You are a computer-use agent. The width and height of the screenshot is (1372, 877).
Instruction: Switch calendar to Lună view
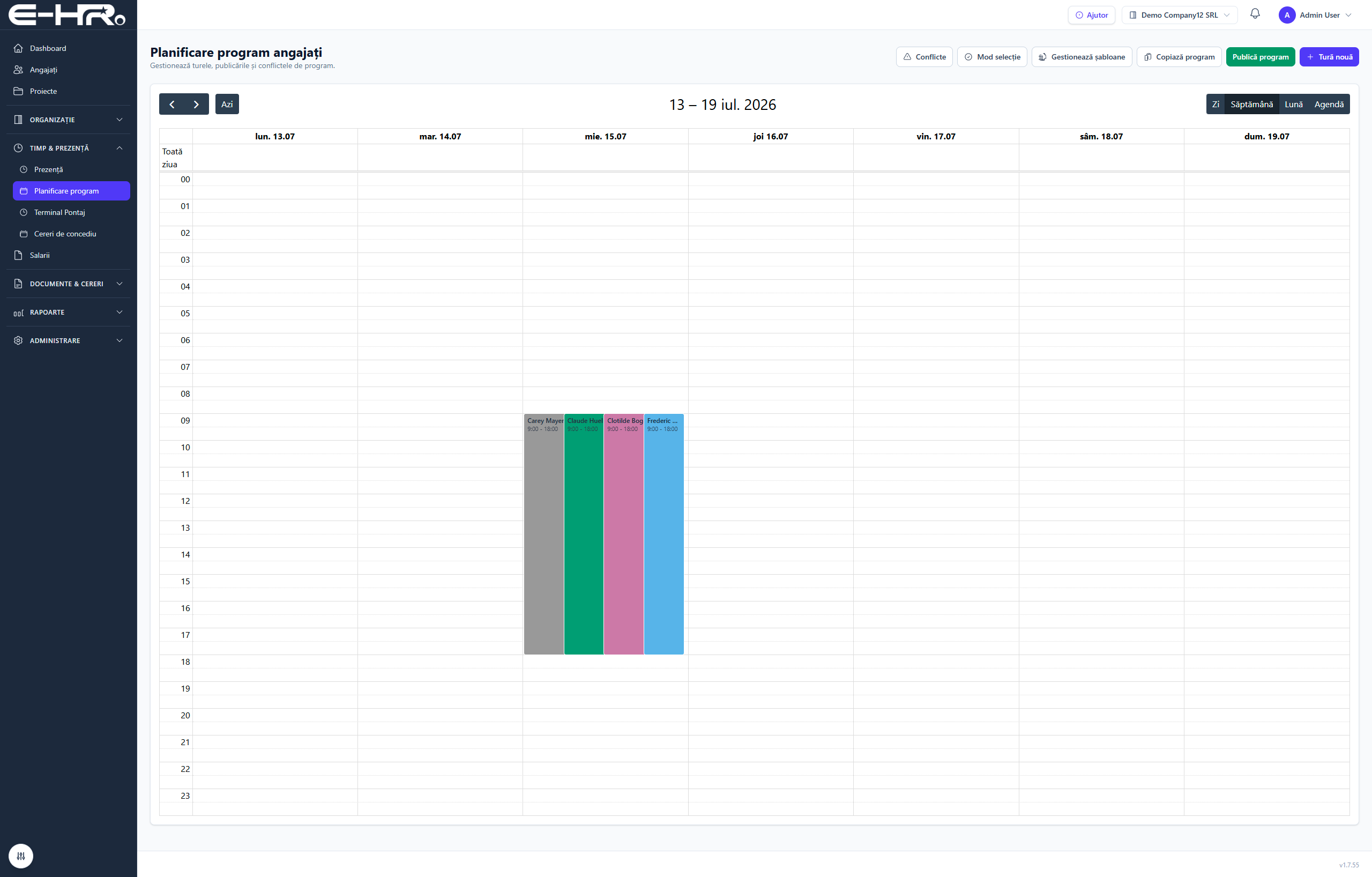tap(1293, 105)
